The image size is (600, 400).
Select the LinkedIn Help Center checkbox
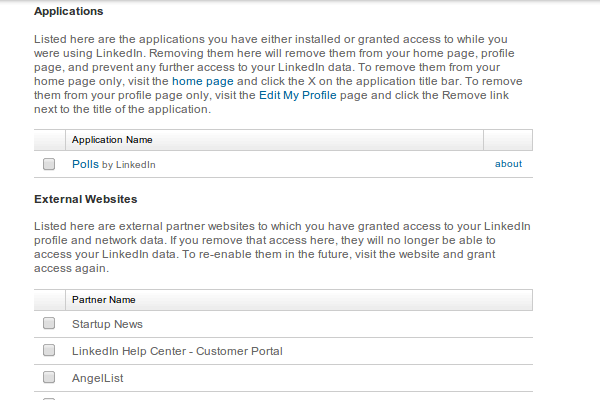point(49,350)
